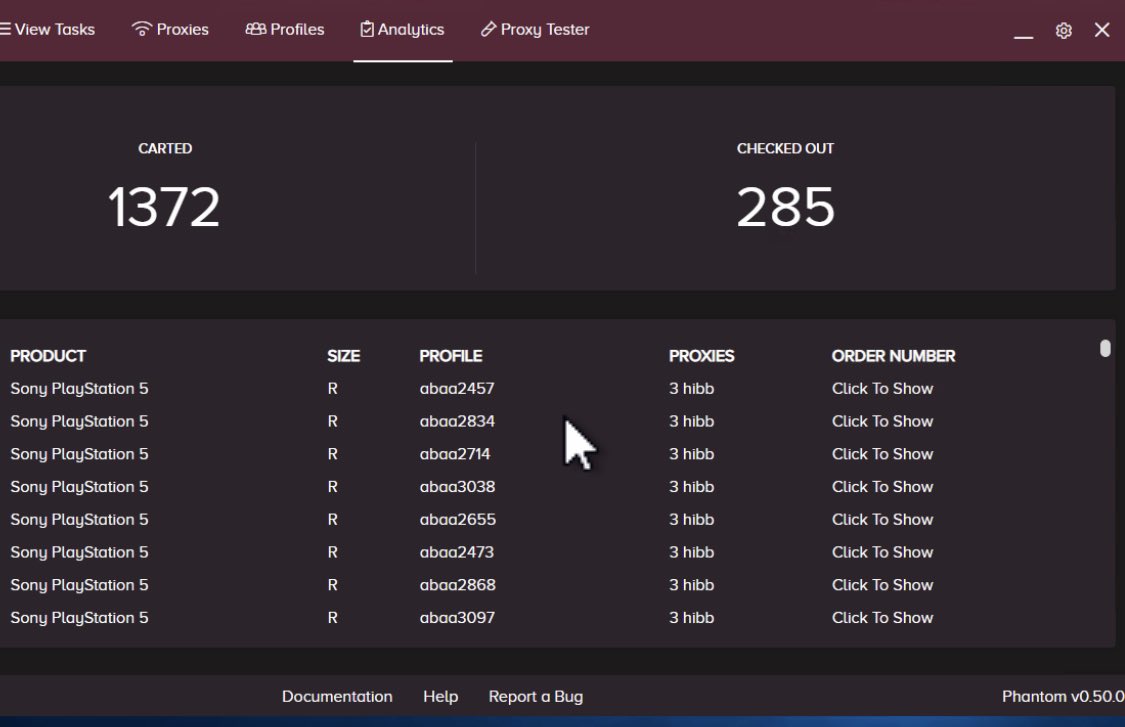Click the clipboard icon beside Analytics
The width and height of the screenshot is (1125, 727).
[x=367, y=29]
